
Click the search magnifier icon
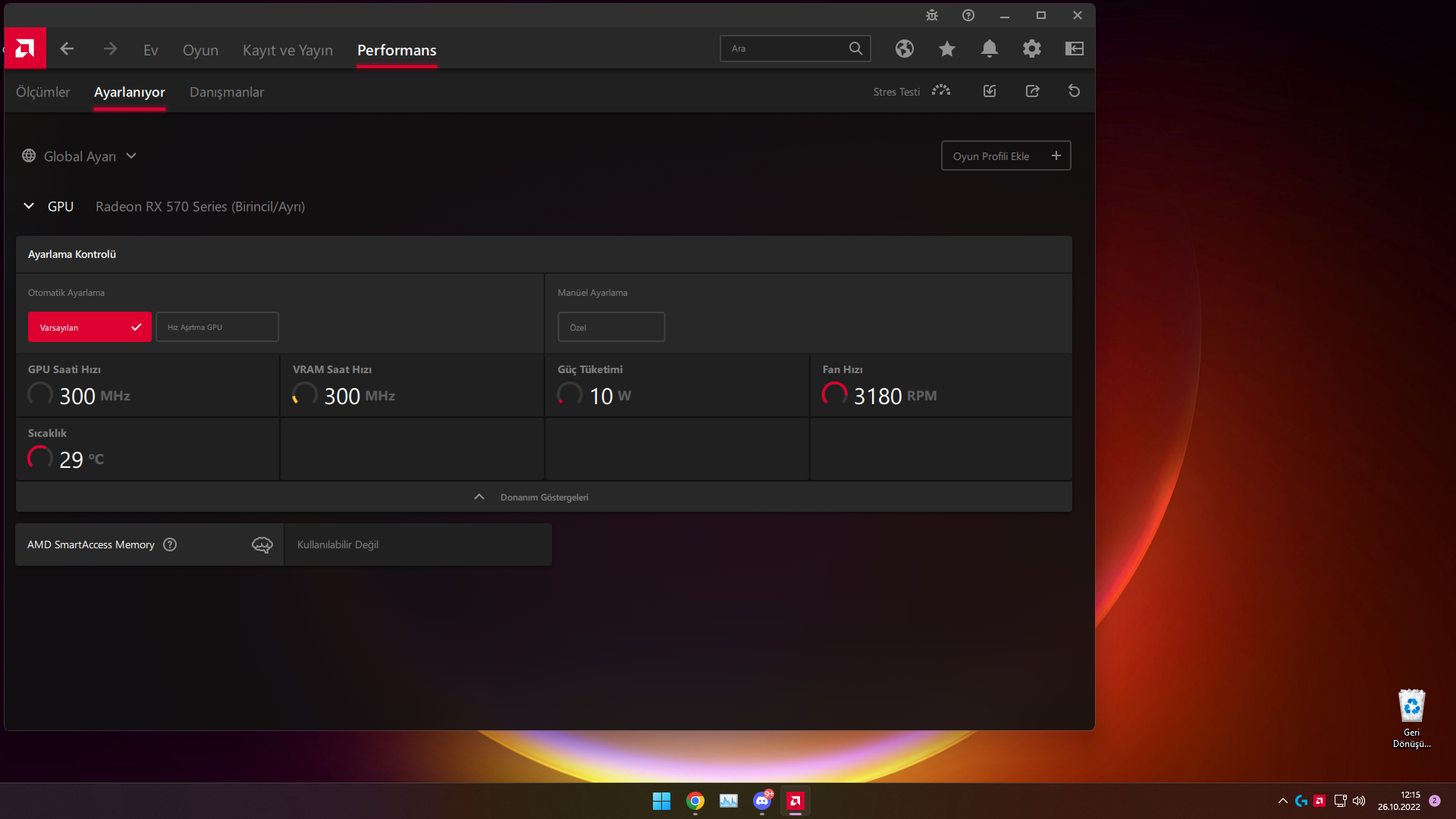point(855,49)
